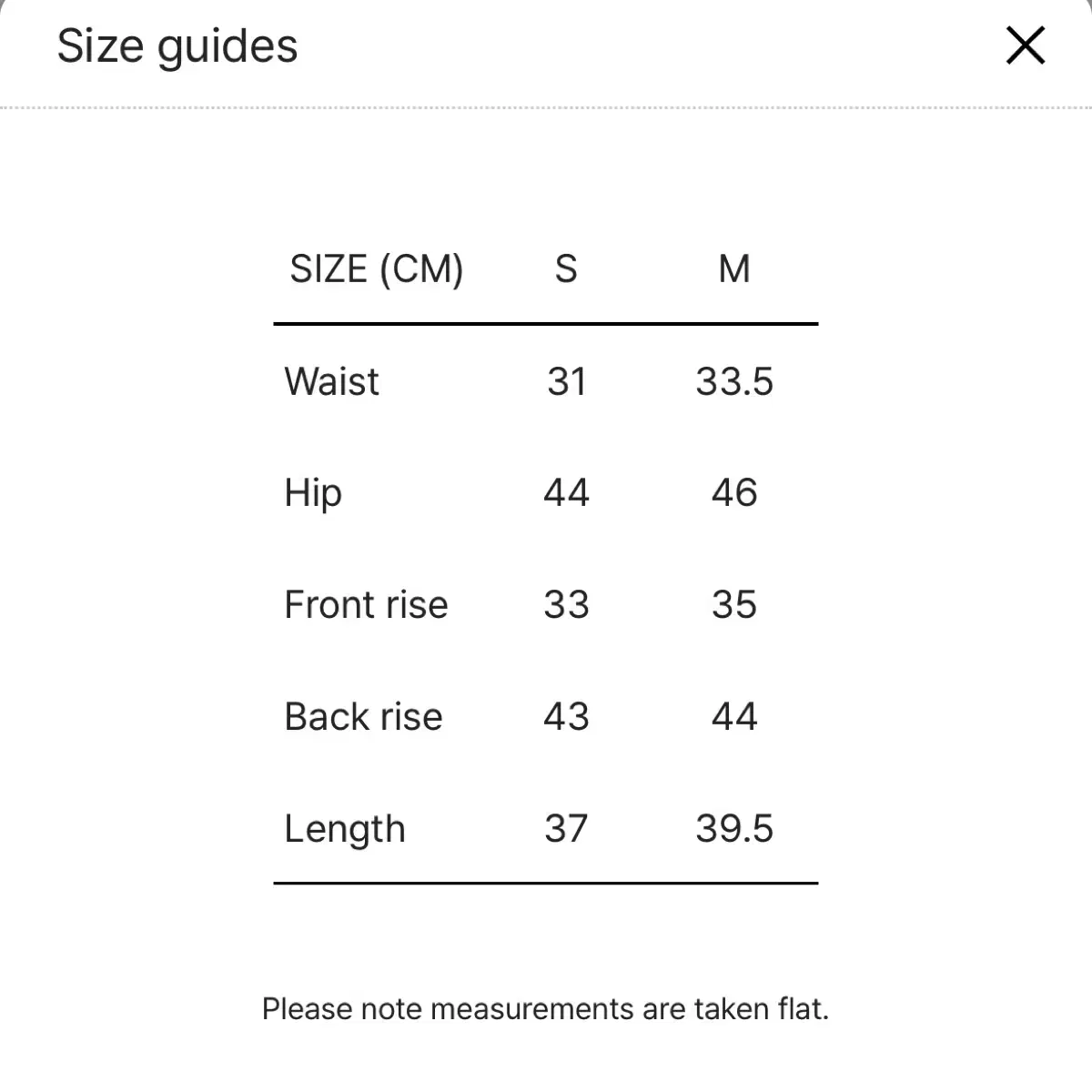1092x1092 pixels.
Task: Select Length value 39.5 for size M
Action: (x=734, y=829)
